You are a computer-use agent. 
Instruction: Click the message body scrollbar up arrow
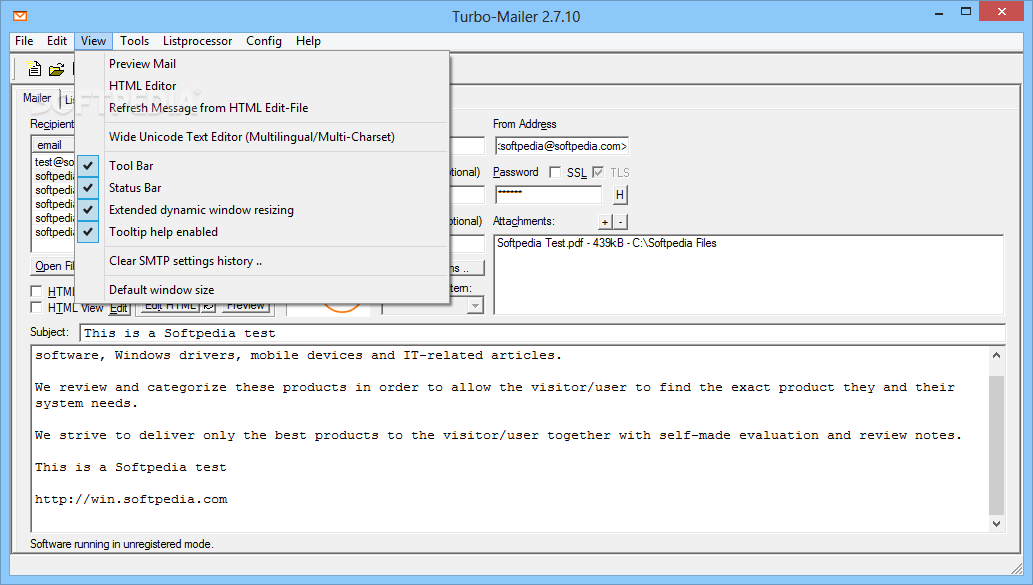[x=996, y=356]
